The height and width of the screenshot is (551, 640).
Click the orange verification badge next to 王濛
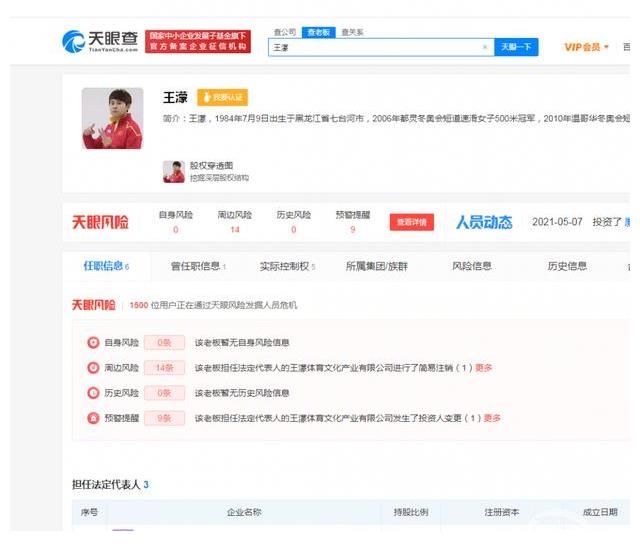point(222,98)
